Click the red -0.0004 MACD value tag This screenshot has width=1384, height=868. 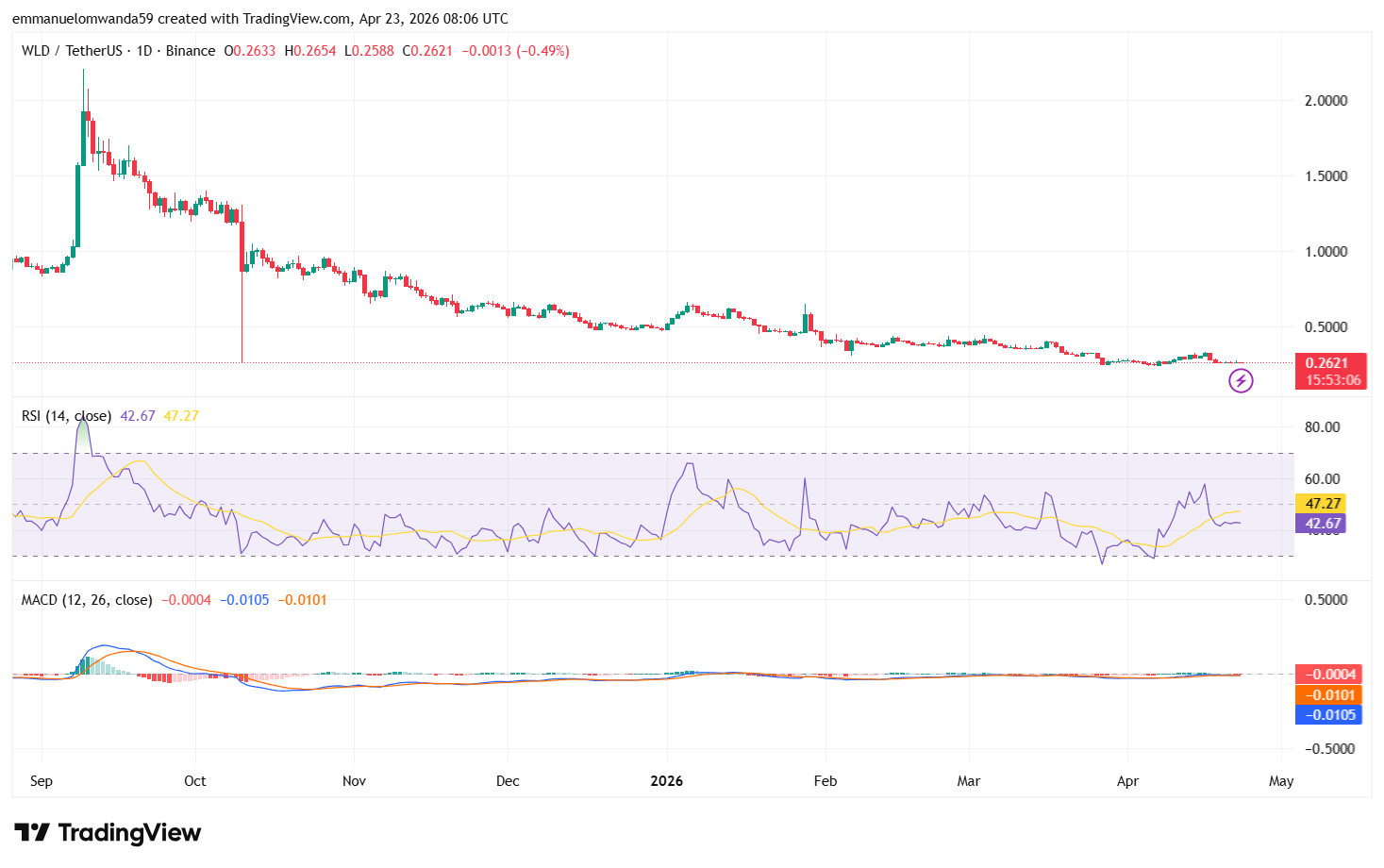click(1329, 674)
